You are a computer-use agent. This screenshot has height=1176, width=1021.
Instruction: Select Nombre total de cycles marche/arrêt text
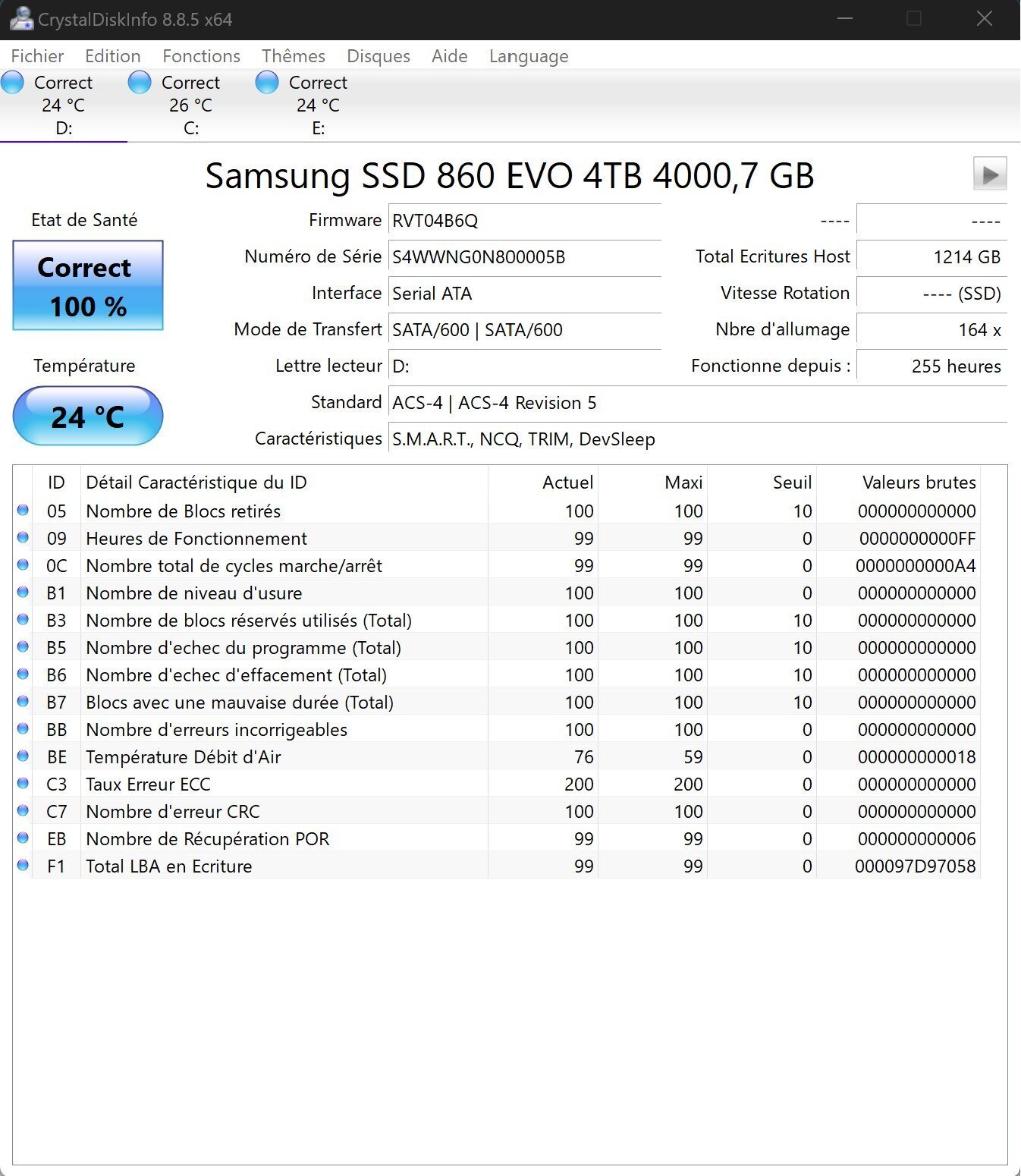pyautogui.click(x=234, y=566)
